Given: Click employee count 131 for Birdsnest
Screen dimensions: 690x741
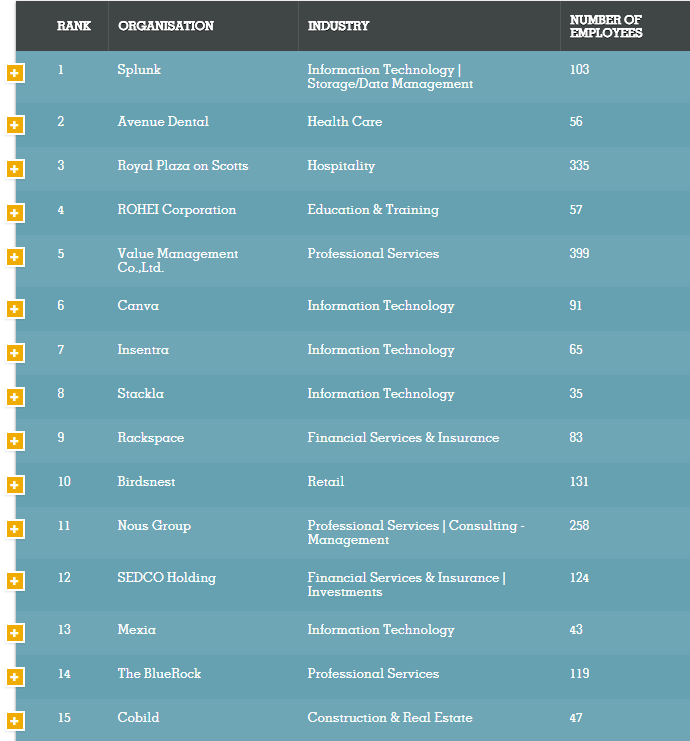Looking at the screenshot, I should pyautogui.click(x=579, y=481).
